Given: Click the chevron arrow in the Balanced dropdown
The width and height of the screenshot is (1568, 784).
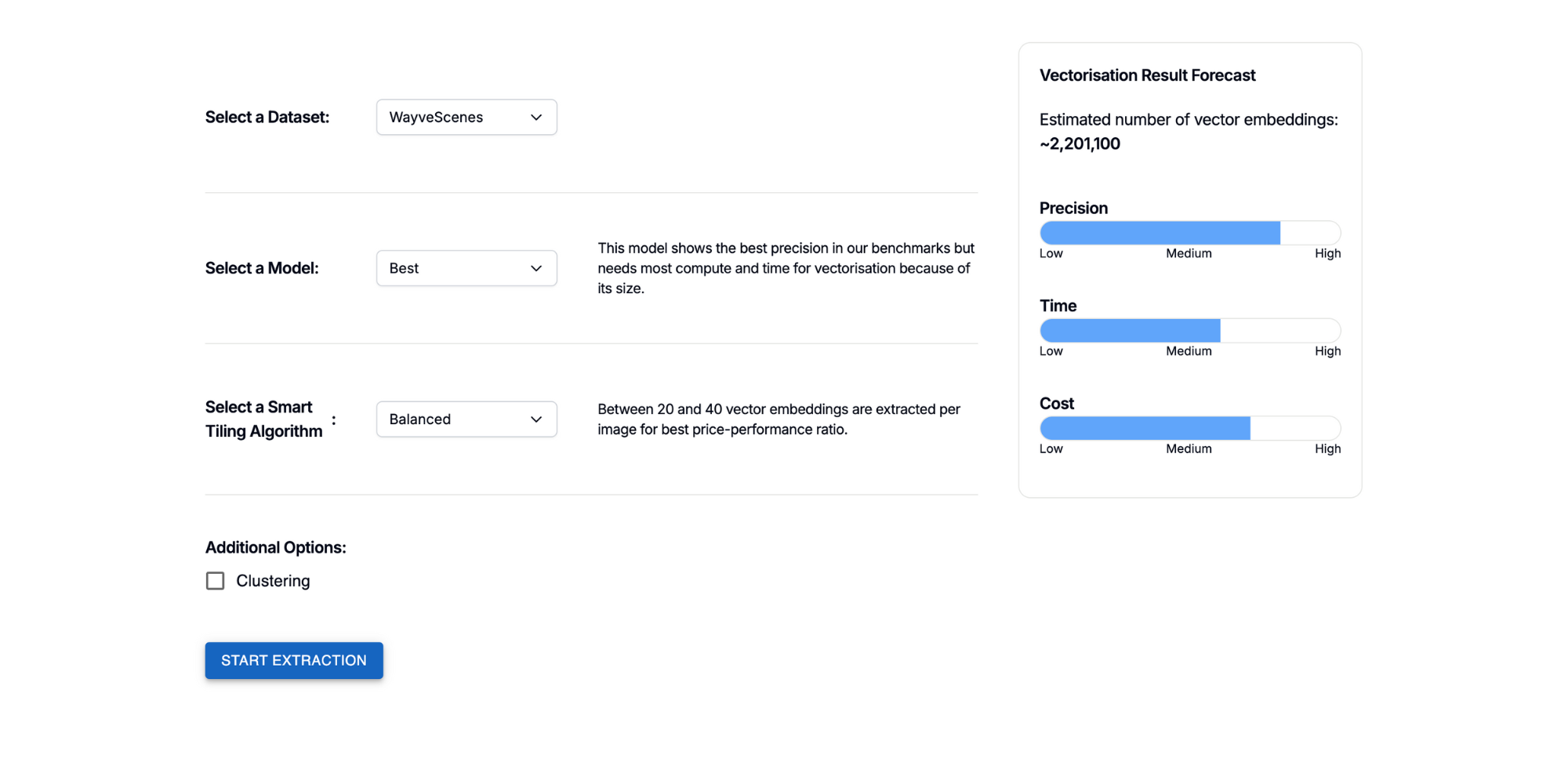Looking at the screenshot, I should coord(536,419).
